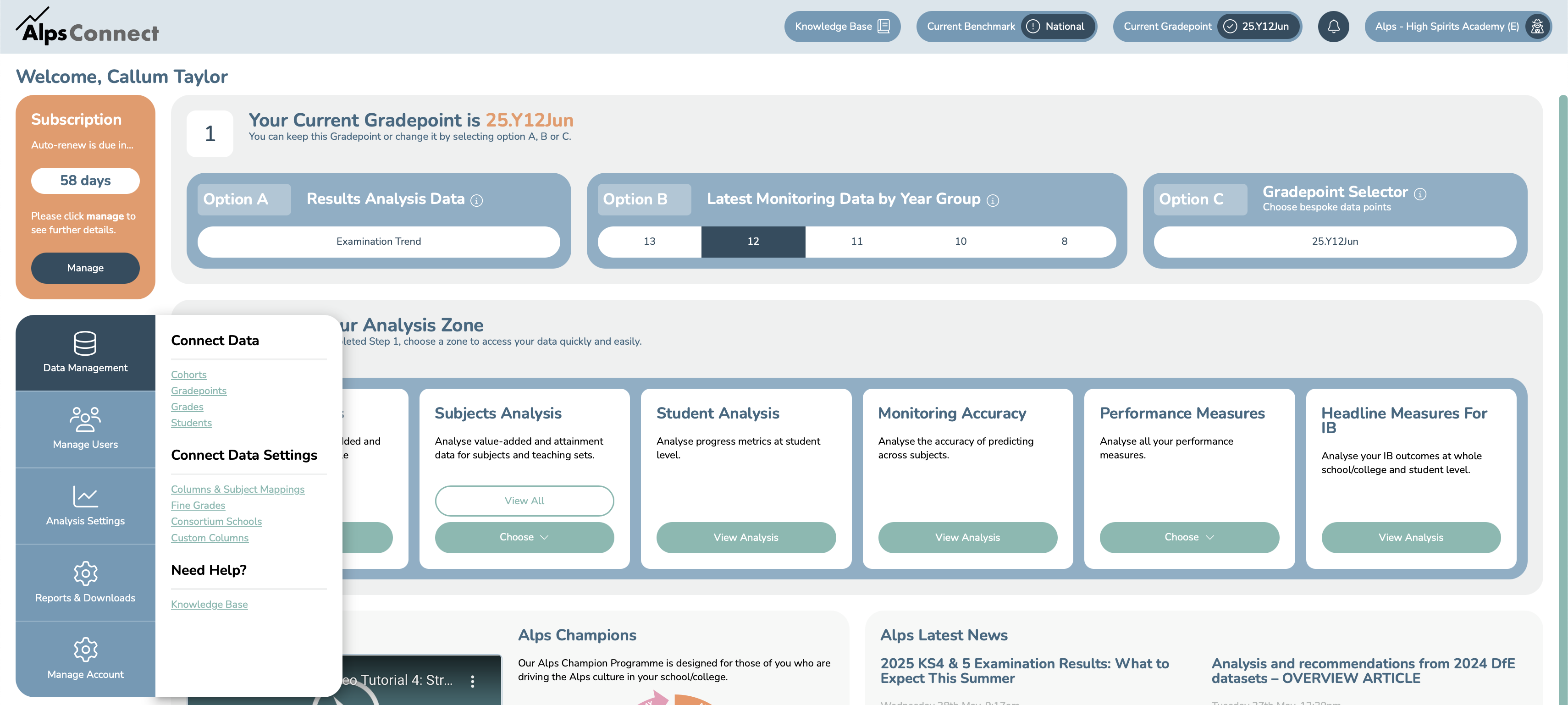Open the 2025 KS4 & 5 Examination Results article
1568x705 pixels.
(1024, 671)
